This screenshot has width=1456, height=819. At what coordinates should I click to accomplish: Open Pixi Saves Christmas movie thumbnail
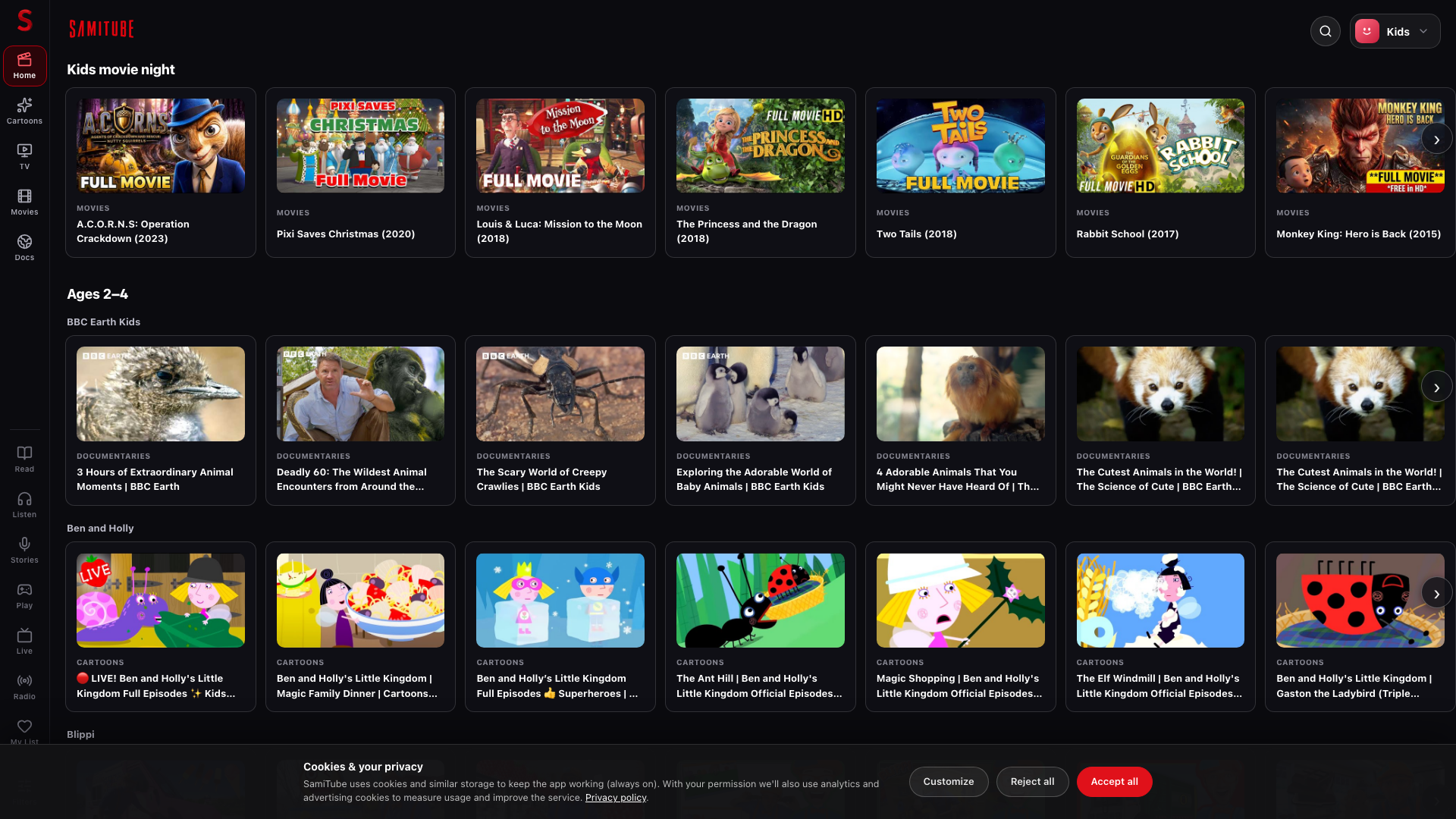360,146
